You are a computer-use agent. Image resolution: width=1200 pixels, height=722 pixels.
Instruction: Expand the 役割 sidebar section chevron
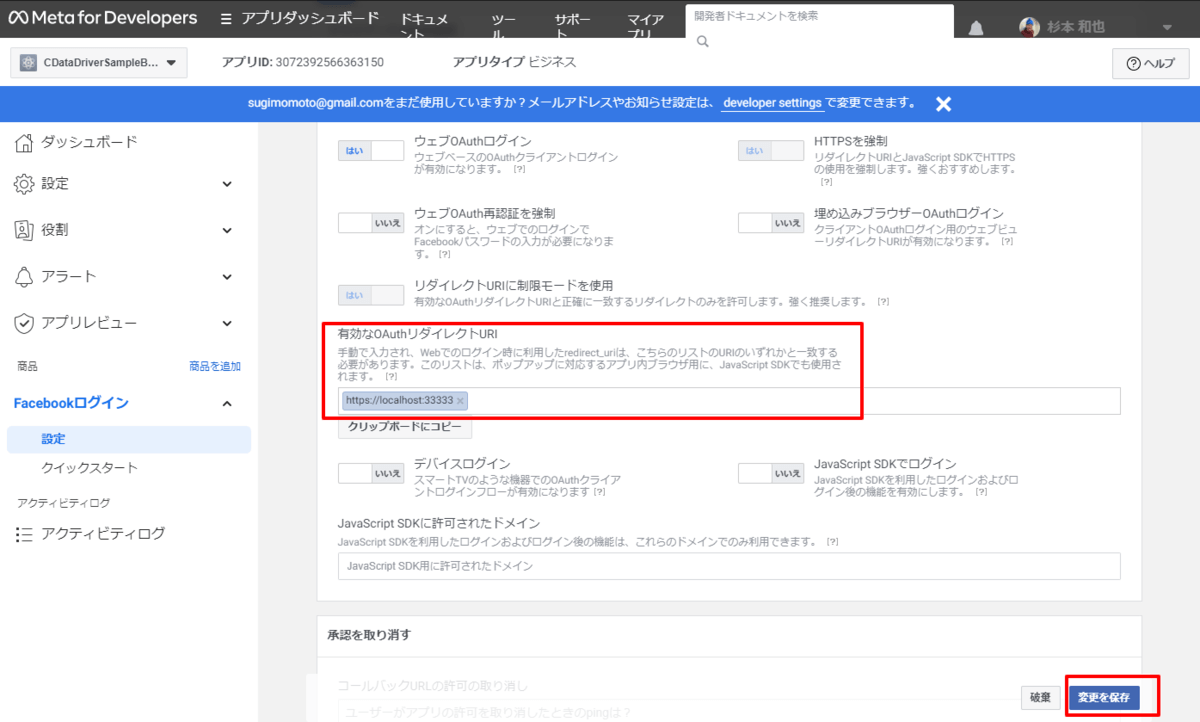(x=227, y=230)
